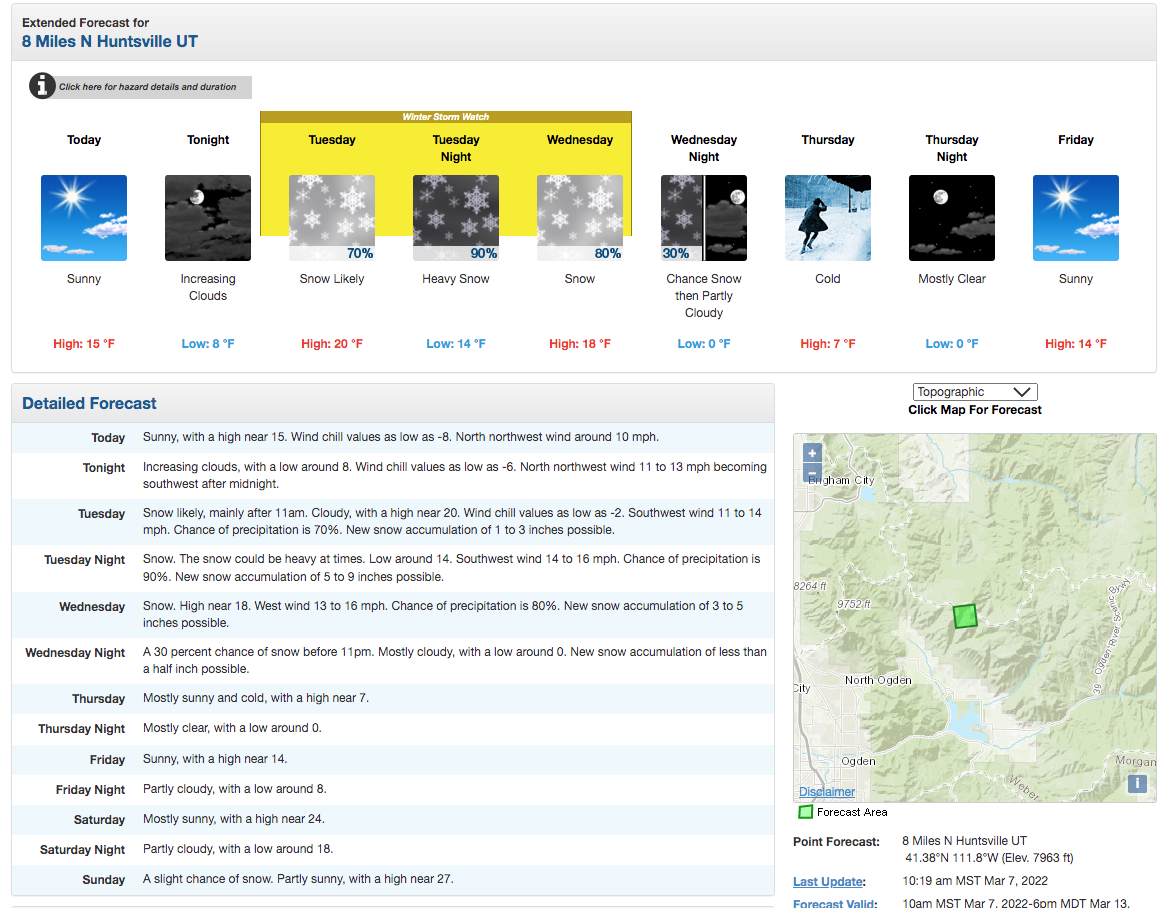
Task: Click "Sunny, with a high near 14." text
Action: 215,759
